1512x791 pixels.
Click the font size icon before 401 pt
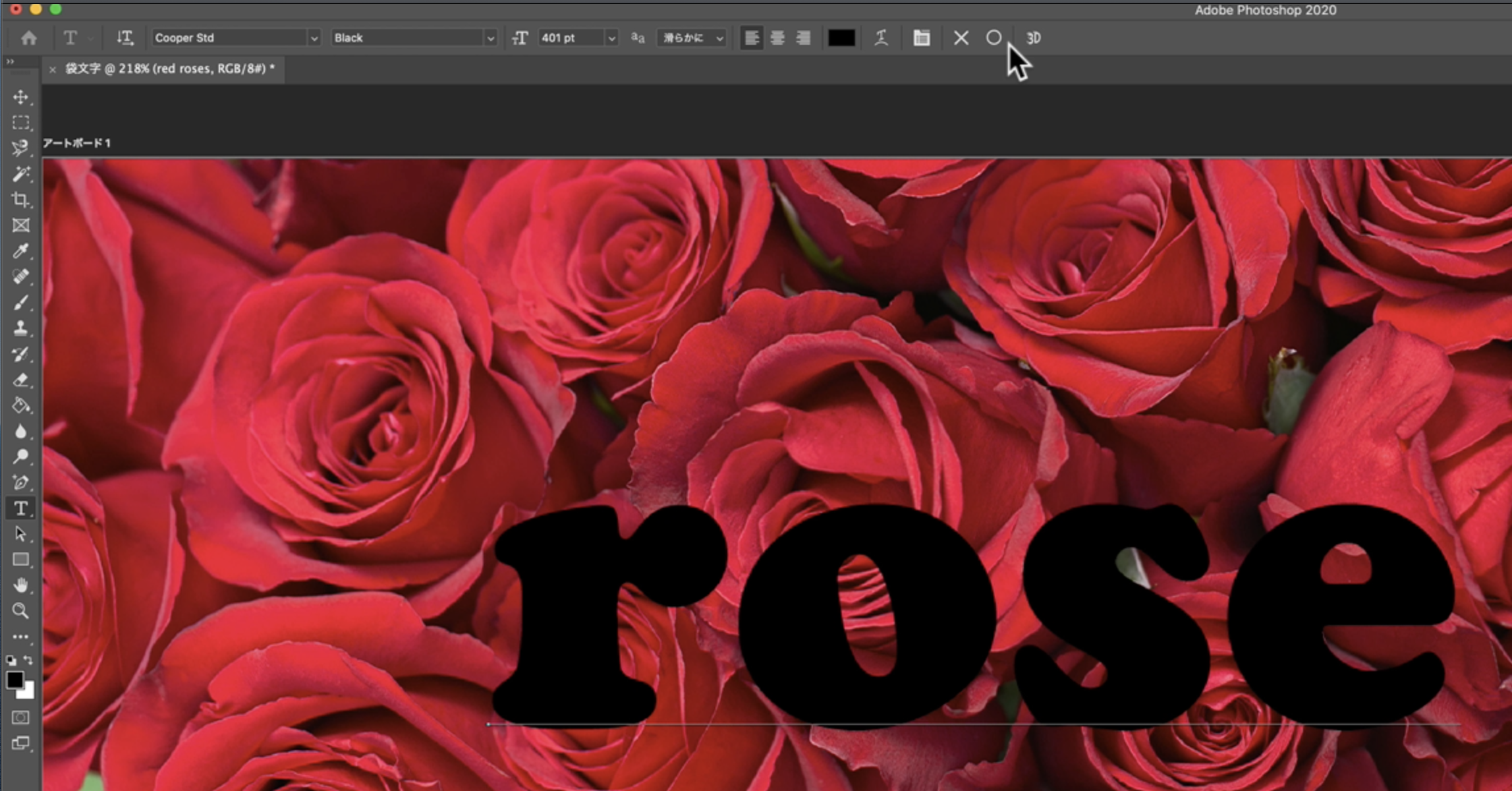520,38
